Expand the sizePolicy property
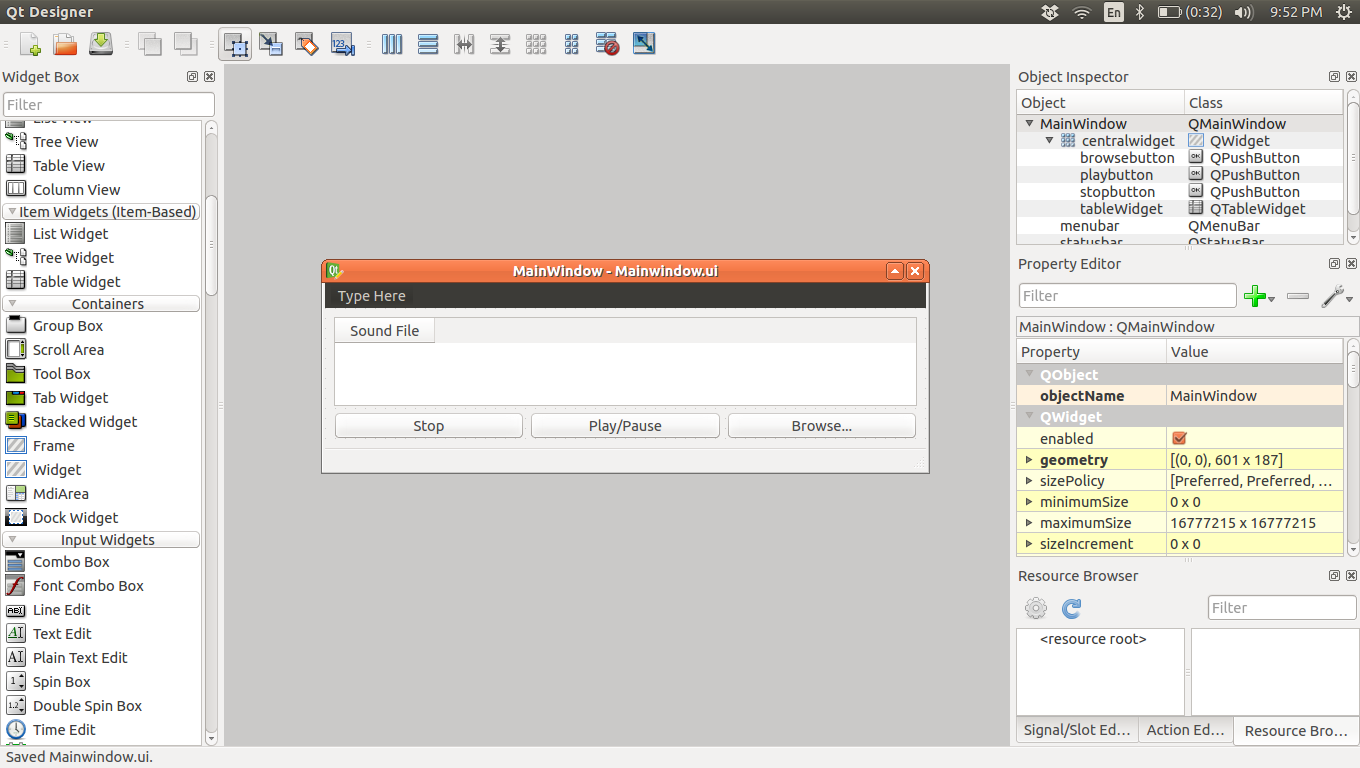The width and height of the screenshot is (1360, 768). pos(1029,480)
